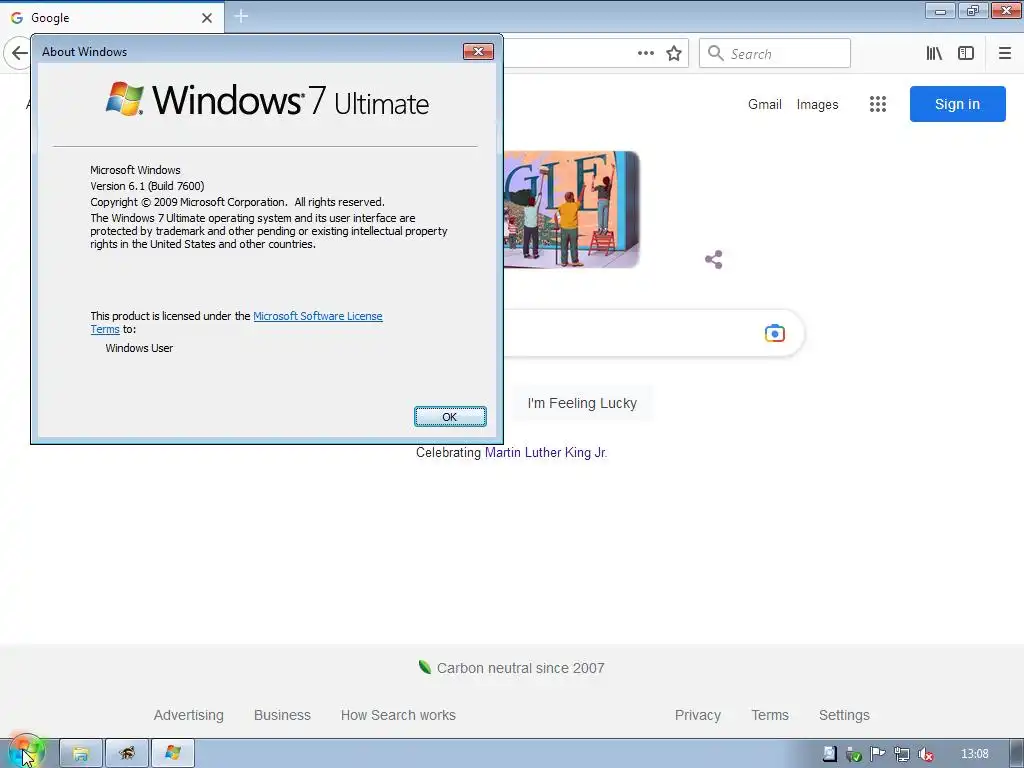Open the Images link on Google
The image size is (1024, 768).
tap(817, 104)
